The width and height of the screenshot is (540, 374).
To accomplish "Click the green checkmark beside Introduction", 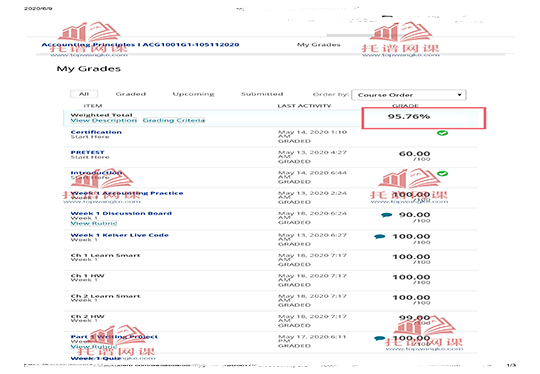I will pos(443,174).
